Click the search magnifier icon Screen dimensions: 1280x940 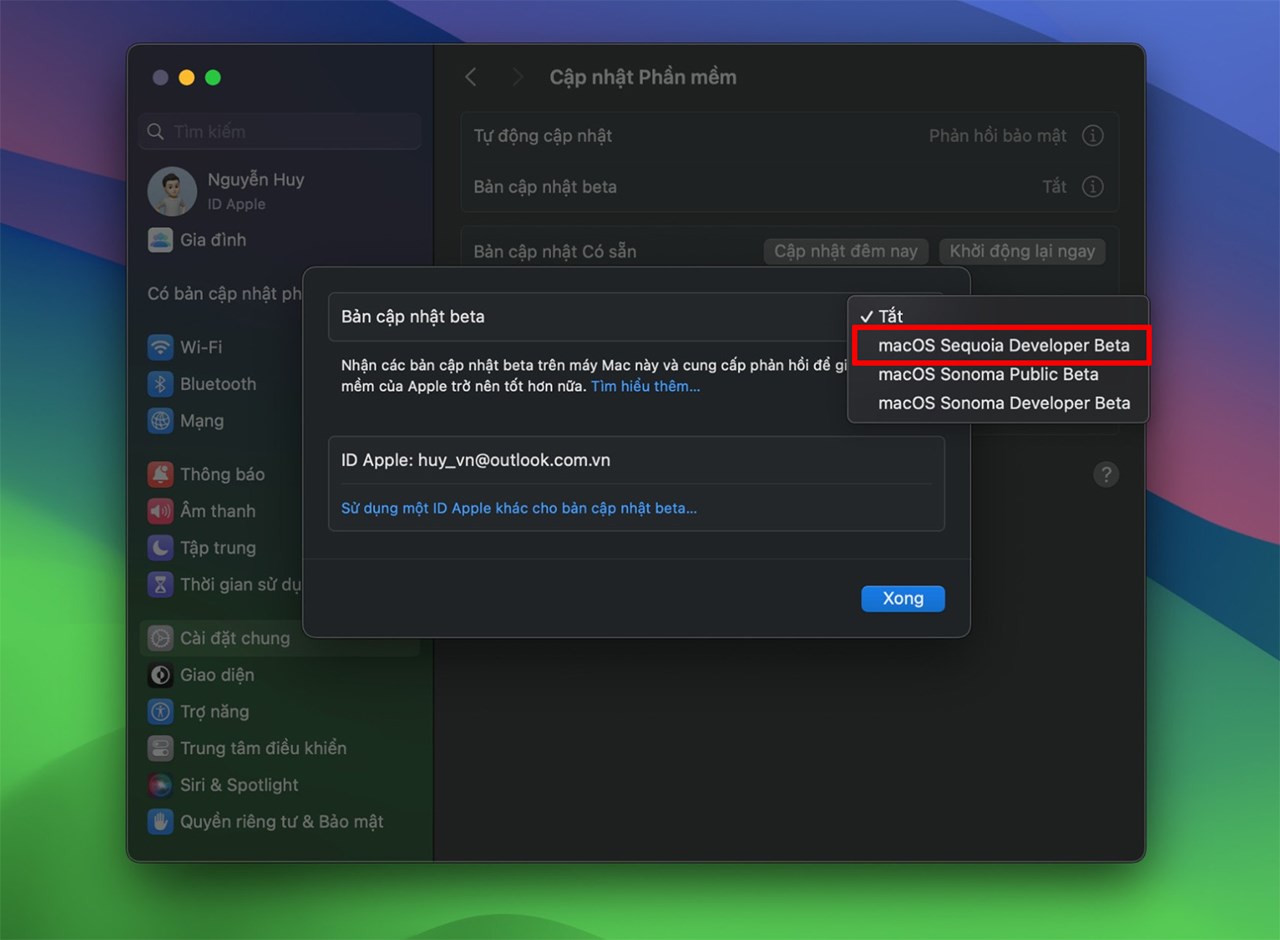click(155, 132)
